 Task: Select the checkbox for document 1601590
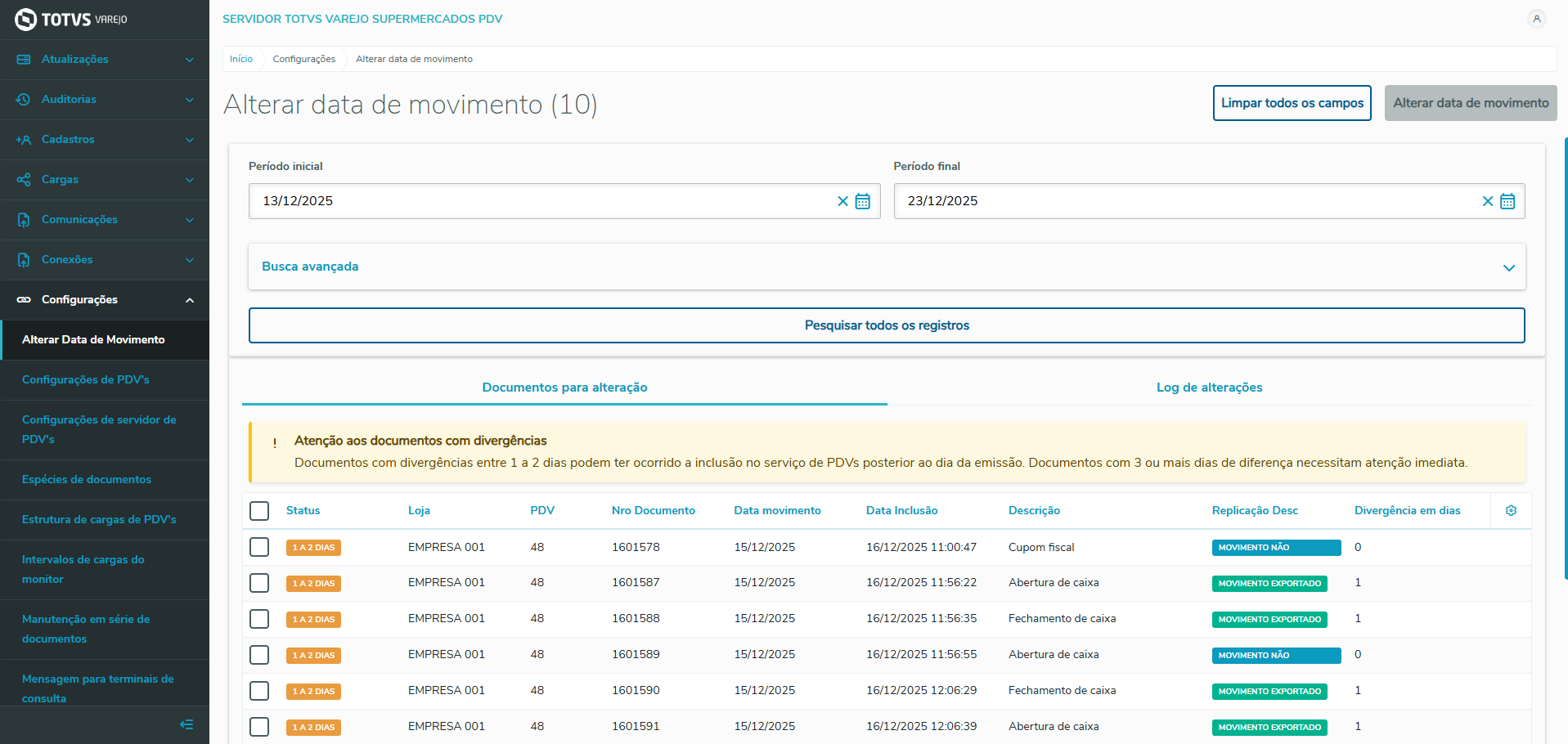[x=259, y=690]
